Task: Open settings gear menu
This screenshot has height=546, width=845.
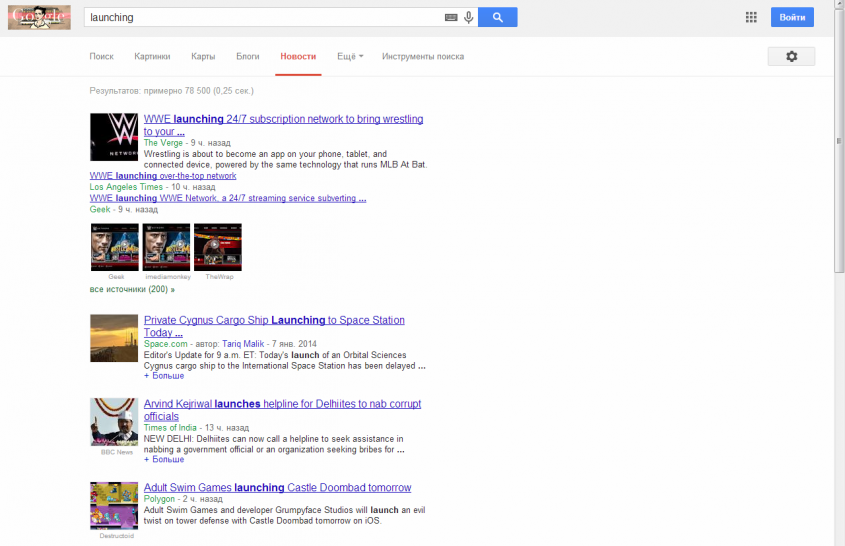Action: tap(791, 57)
